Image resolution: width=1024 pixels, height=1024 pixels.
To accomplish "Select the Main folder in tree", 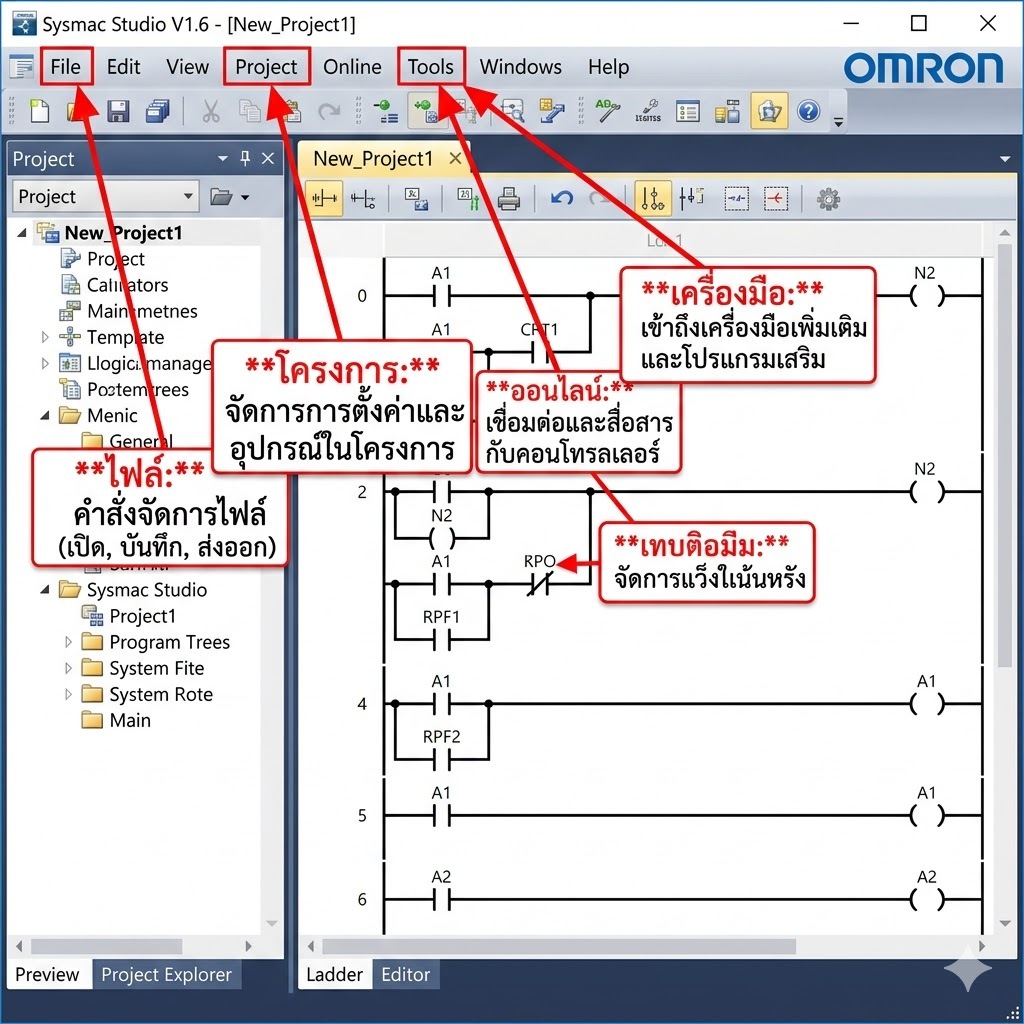I will pos(130,720).
